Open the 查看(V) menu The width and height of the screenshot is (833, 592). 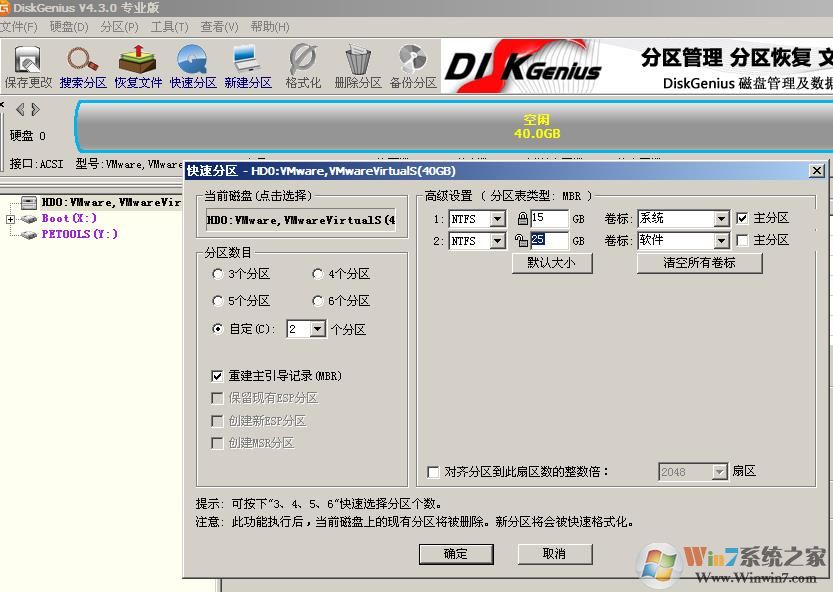tap(219, 27)
